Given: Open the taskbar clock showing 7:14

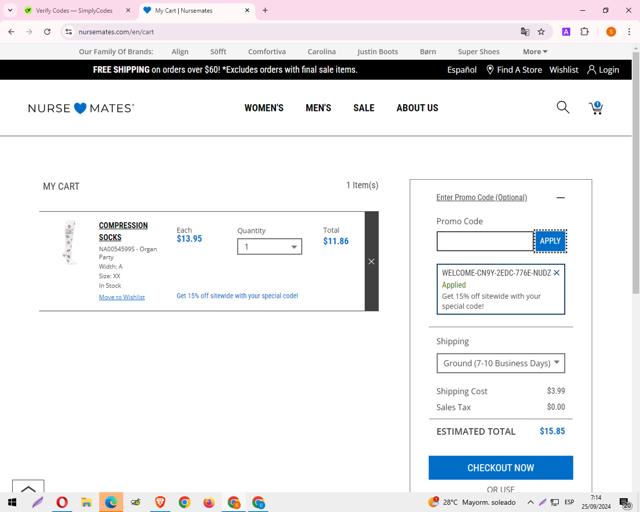Looking at the screenshot, I should pyautogui.click(x=596, y=502).
